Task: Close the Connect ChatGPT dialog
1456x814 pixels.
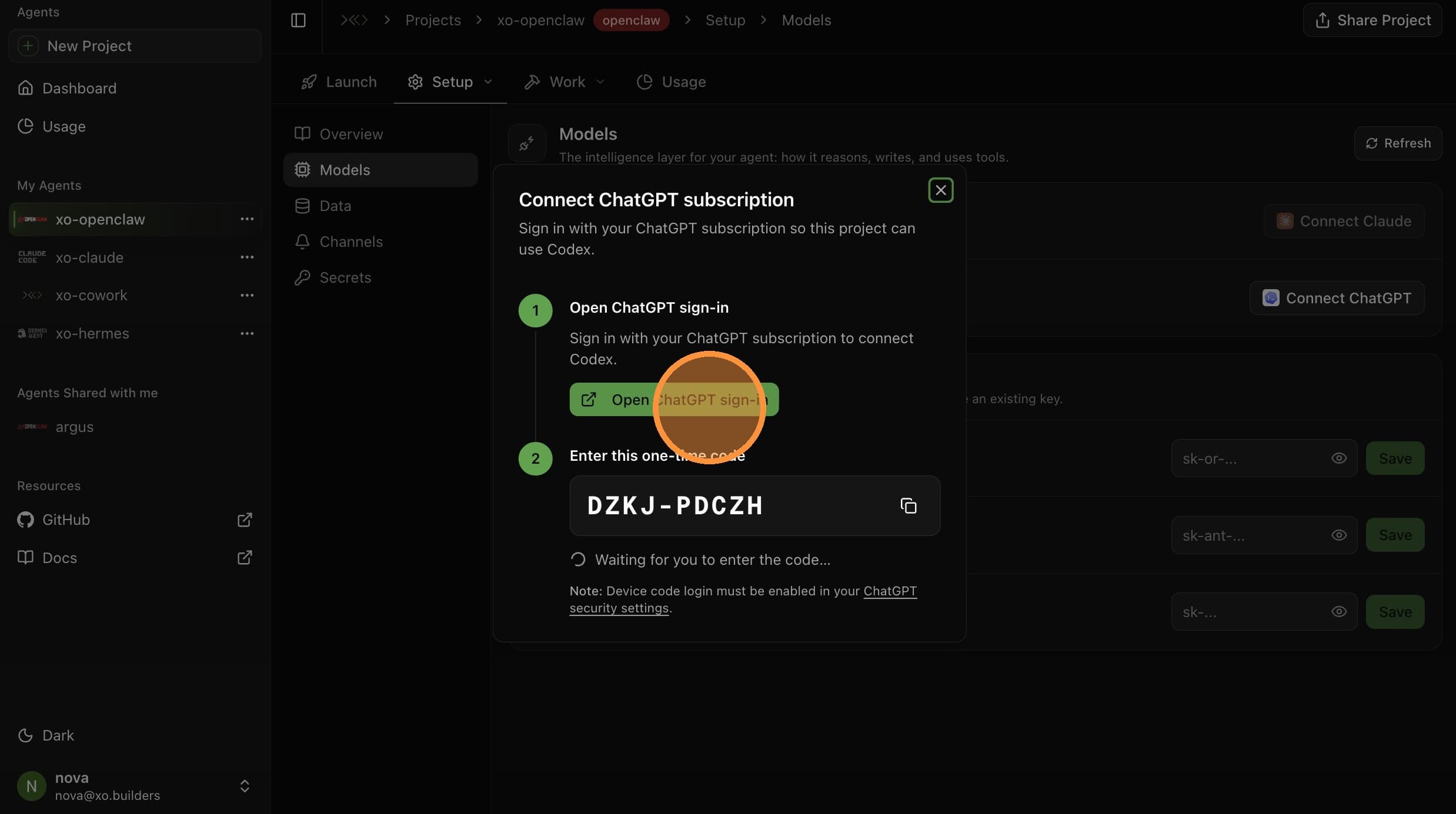Action: pos(940,190)
